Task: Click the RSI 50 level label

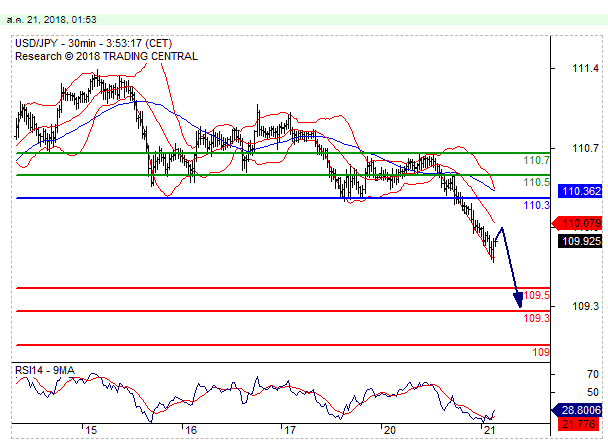Action: 592,392
